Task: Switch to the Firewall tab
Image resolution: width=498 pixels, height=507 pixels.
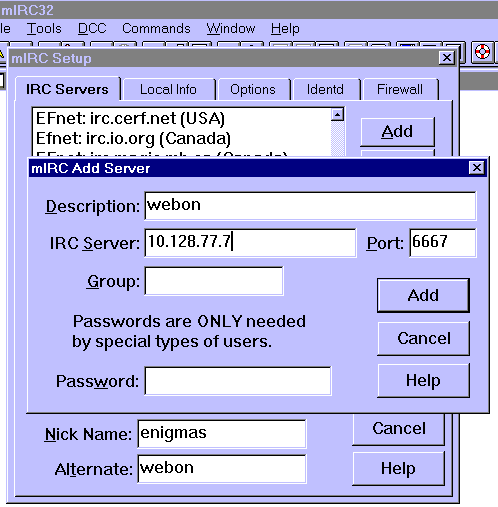Action: click(400, 89)
